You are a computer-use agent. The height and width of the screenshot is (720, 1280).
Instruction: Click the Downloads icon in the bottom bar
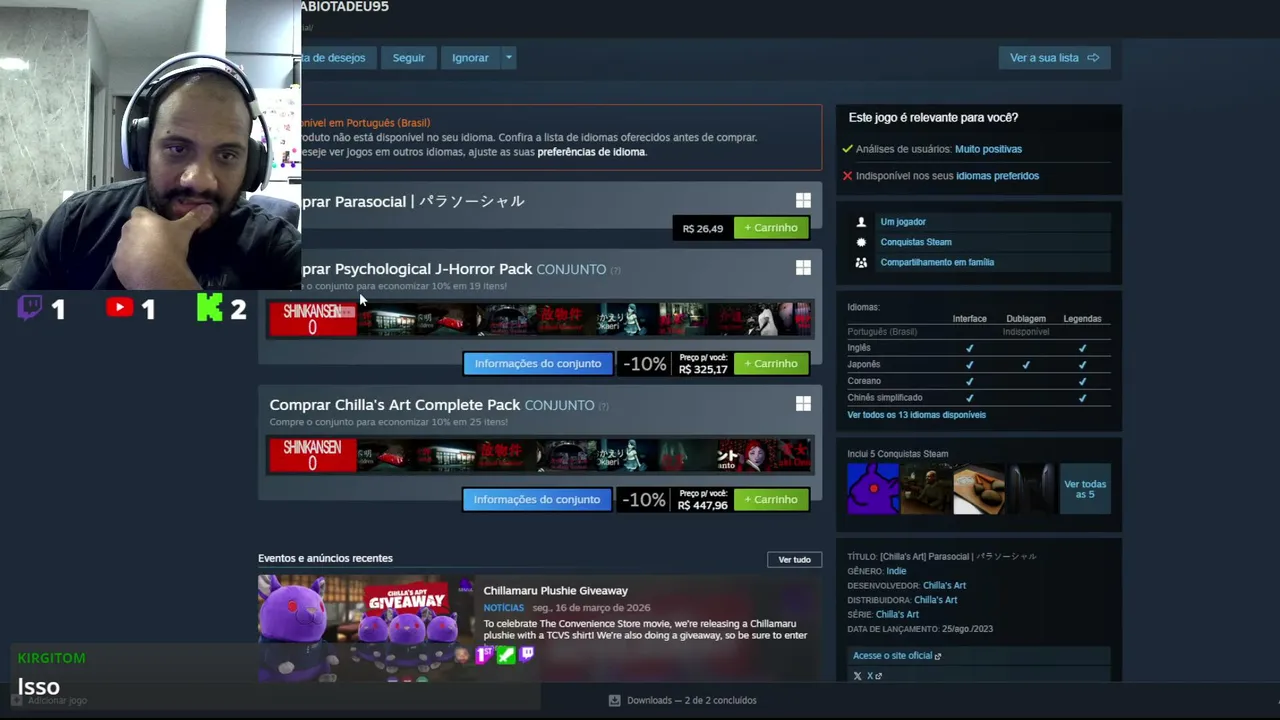(x=614, y=700)
